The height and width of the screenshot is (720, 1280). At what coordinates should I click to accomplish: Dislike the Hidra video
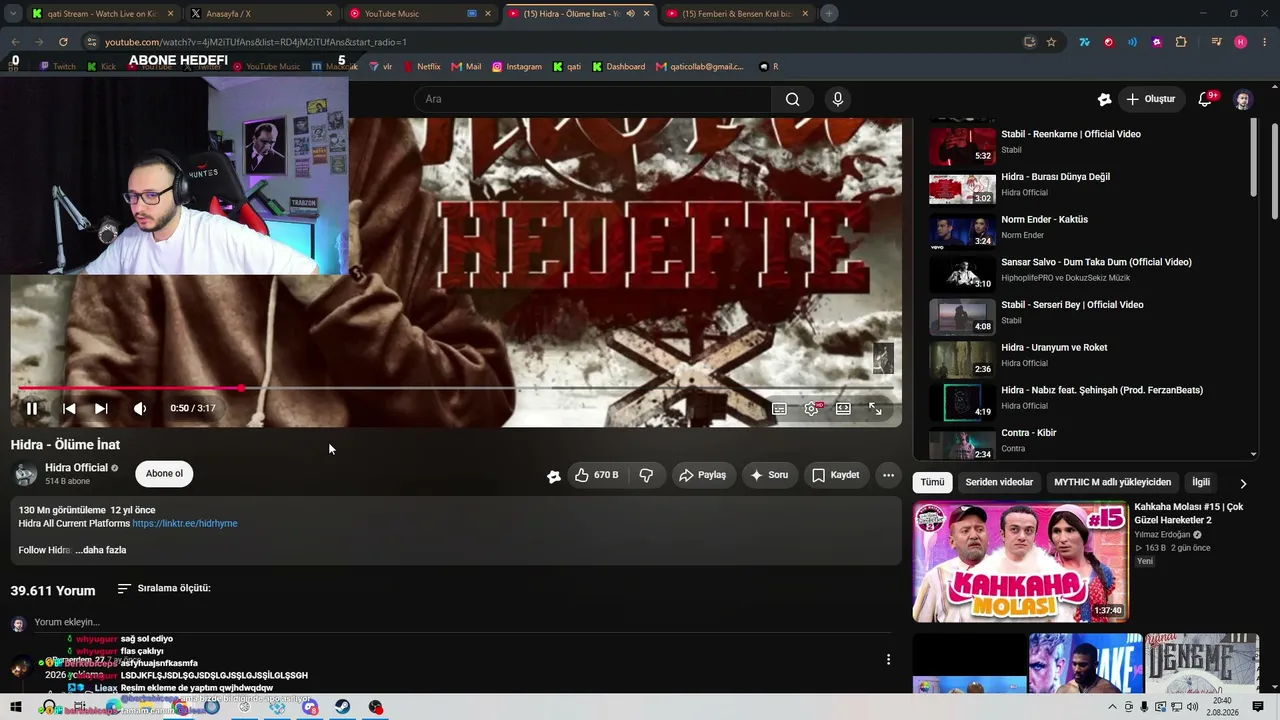(x=646, y=475)
